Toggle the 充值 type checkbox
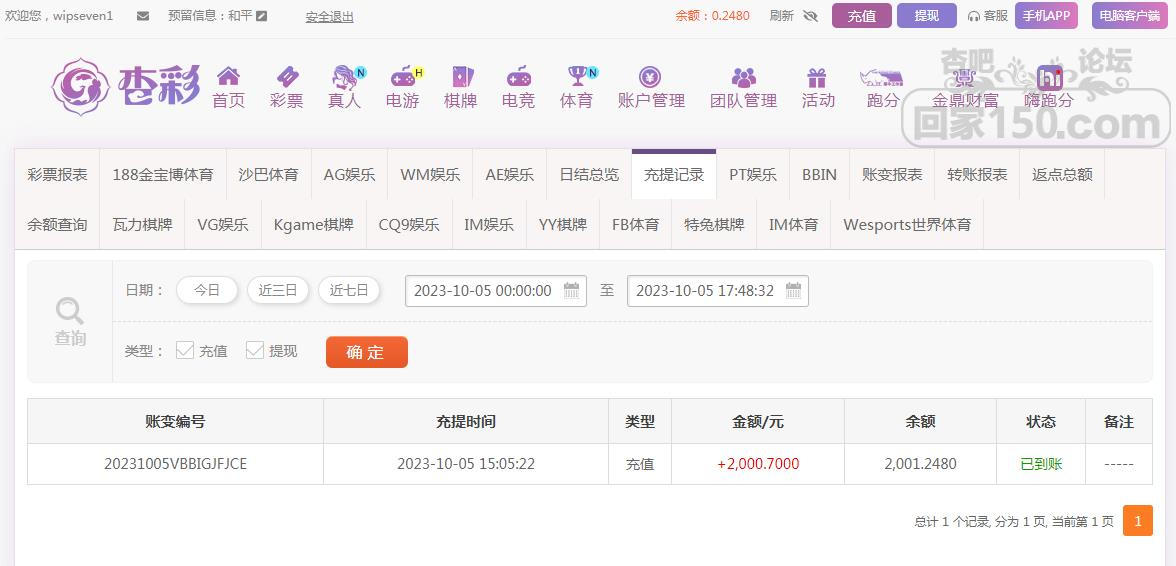Viewport: 1176px width, 566px height. (184, 350)
